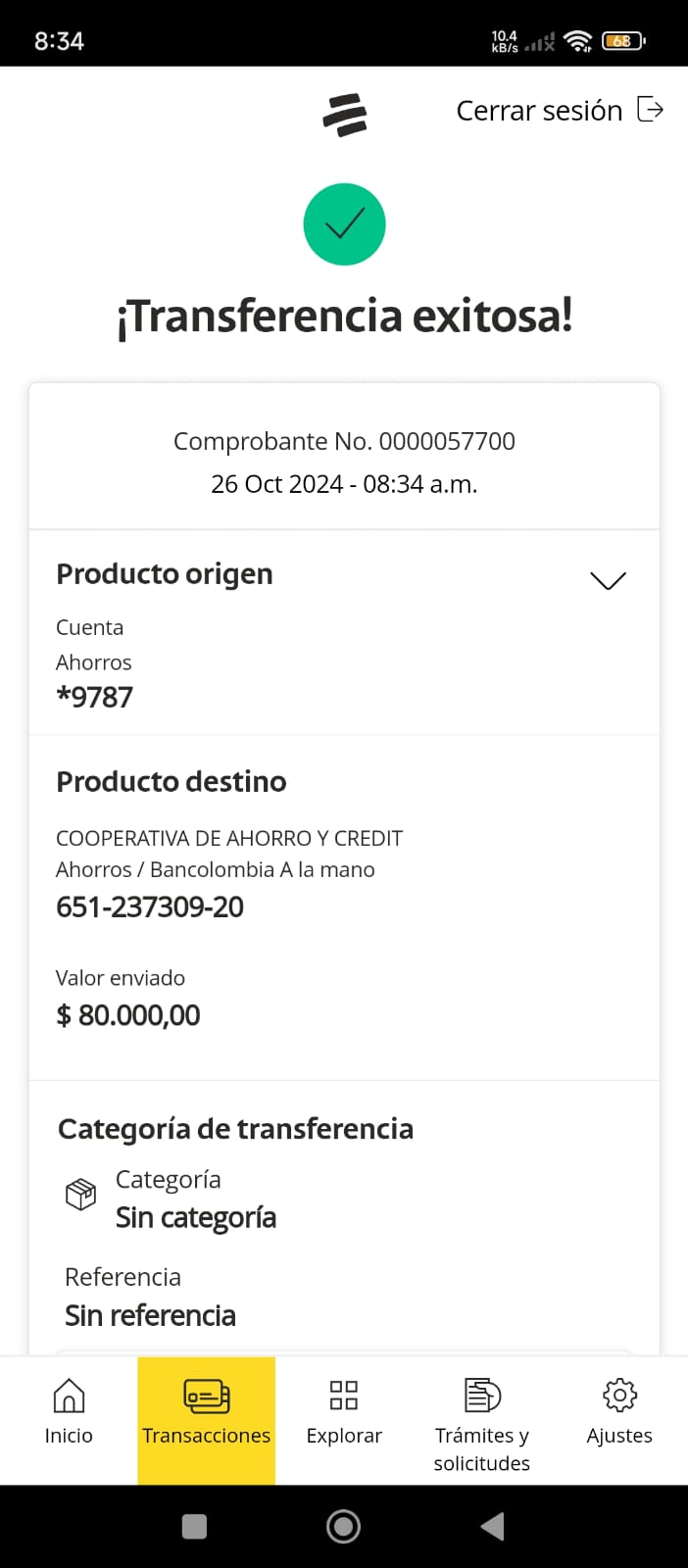The width and height of the screenshot is (688, 1568).
Task: Tap the Bancolombia logo at top
Action: point(345,115)
